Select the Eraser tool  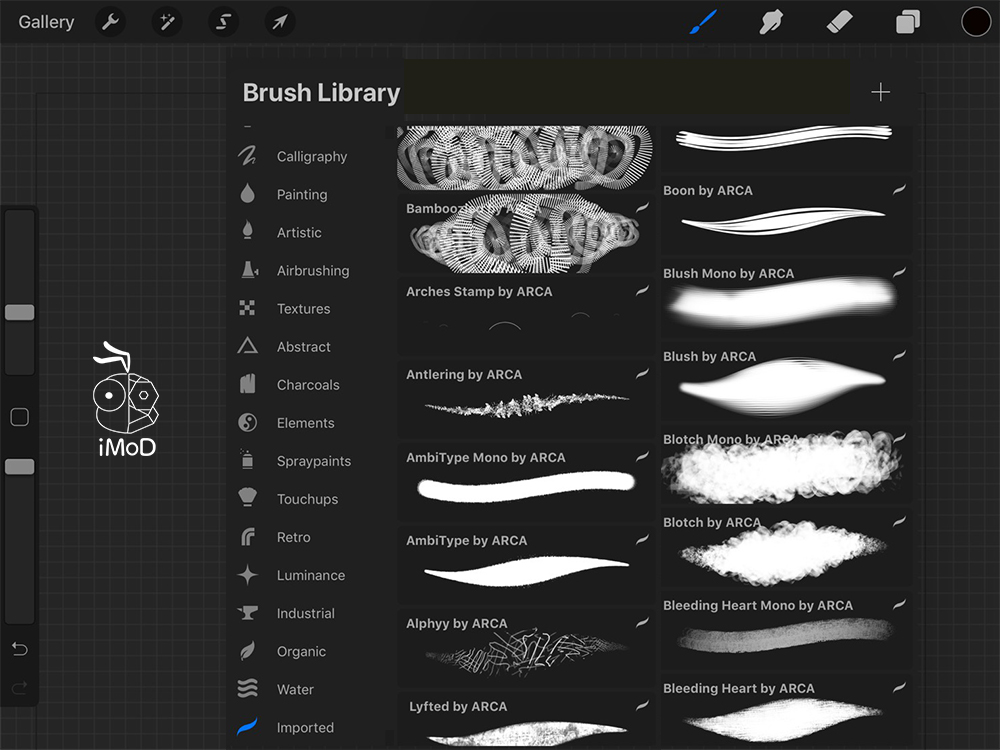click(839, 22)
